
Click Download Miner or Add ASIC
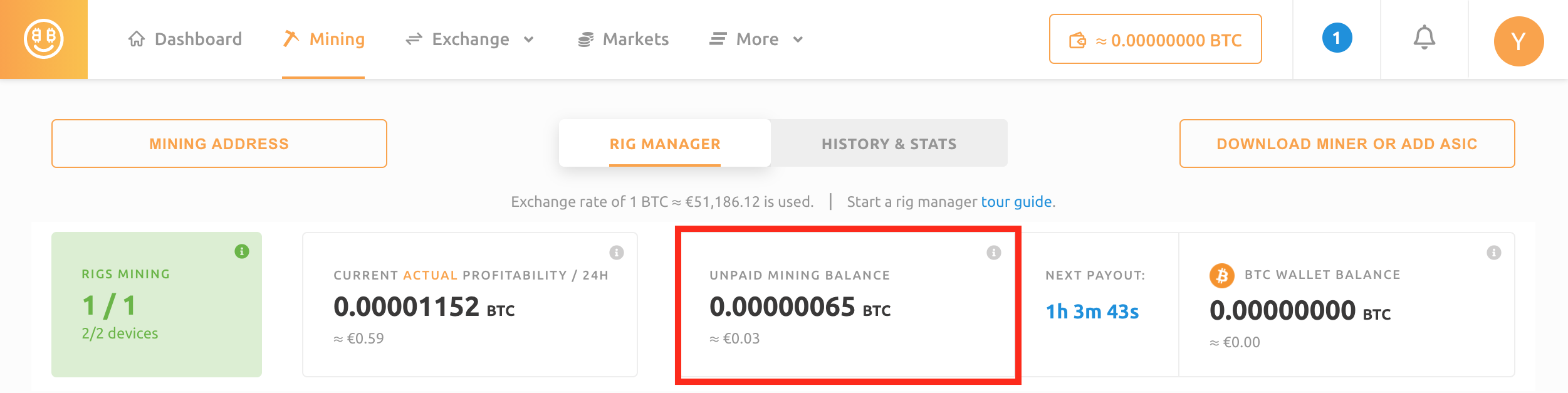[1347, 144]
